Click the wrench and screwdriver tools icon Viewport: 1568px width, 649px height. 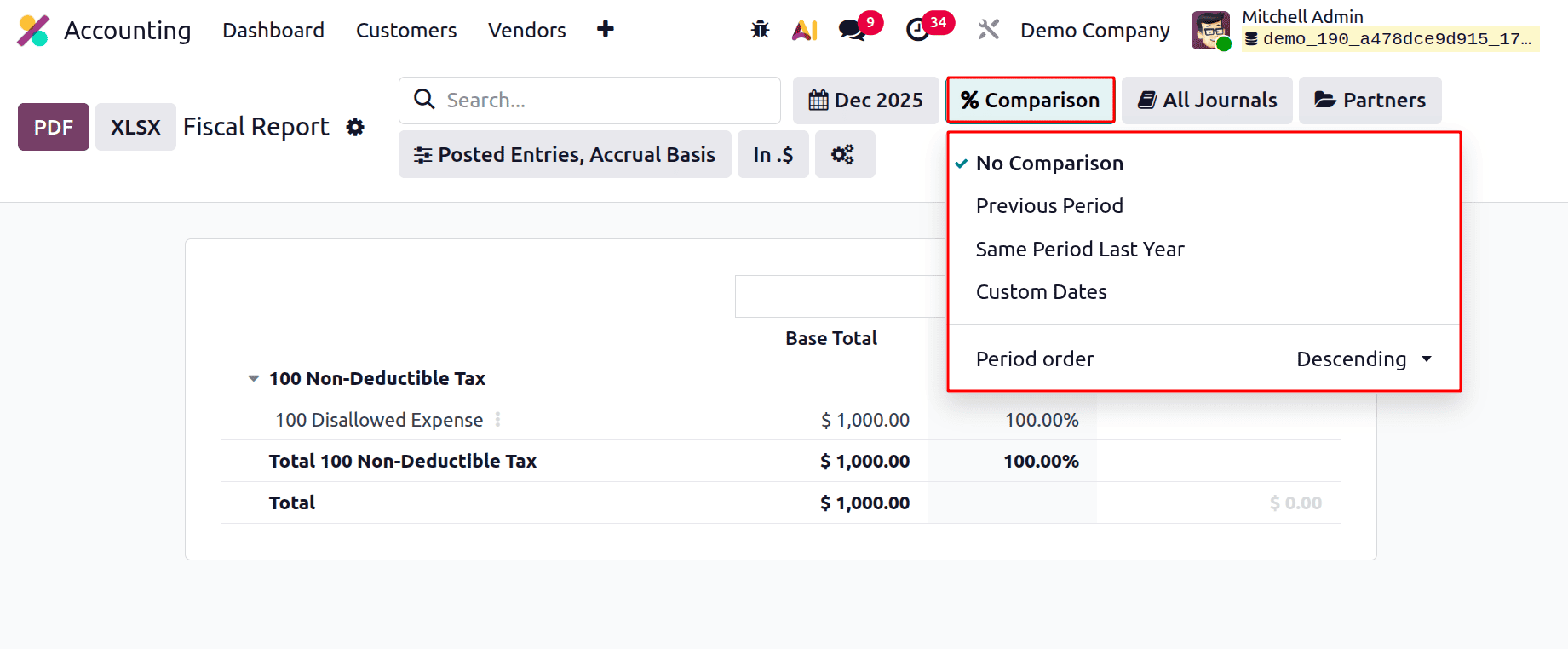pyautogui.click(x=988, y=30)
